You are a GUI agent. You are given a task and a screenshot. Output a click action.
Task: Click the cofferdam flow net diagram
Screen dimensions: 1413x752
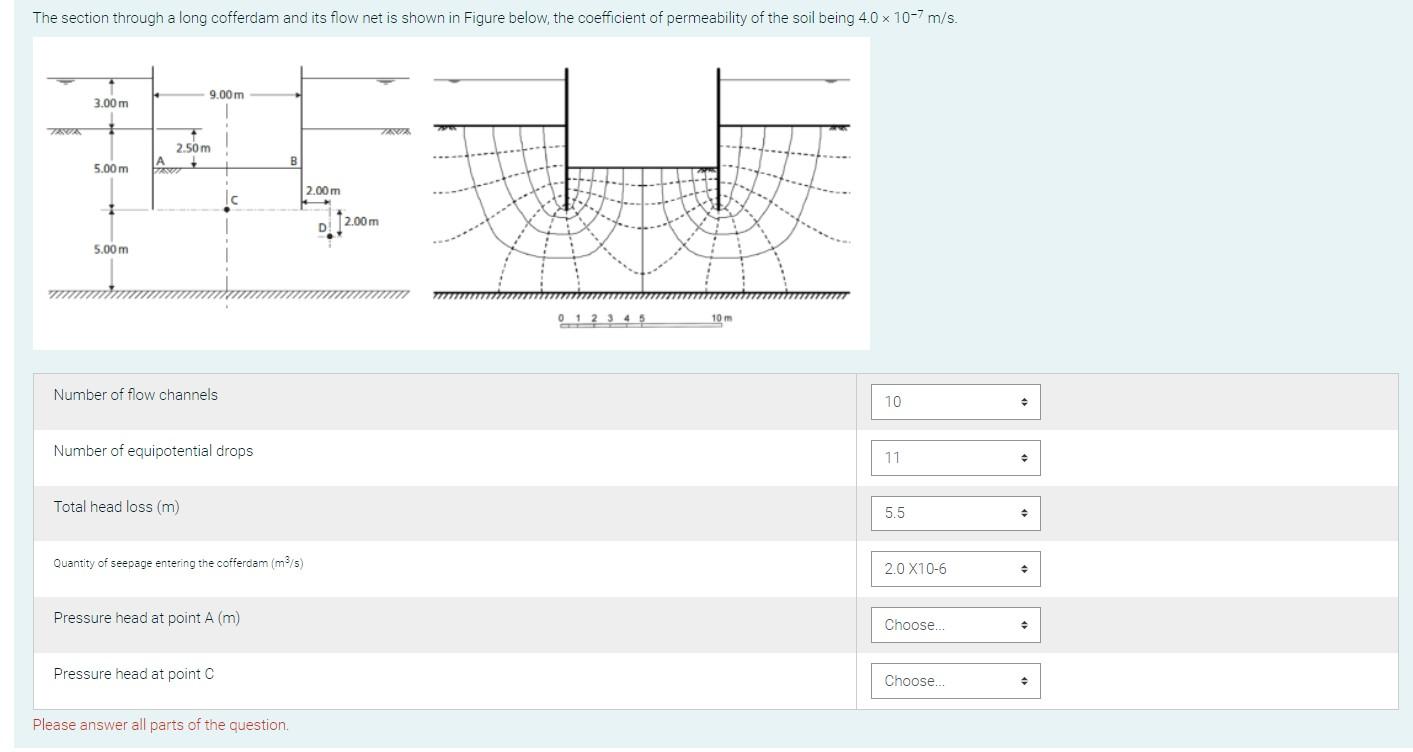(x=642, y=195)
